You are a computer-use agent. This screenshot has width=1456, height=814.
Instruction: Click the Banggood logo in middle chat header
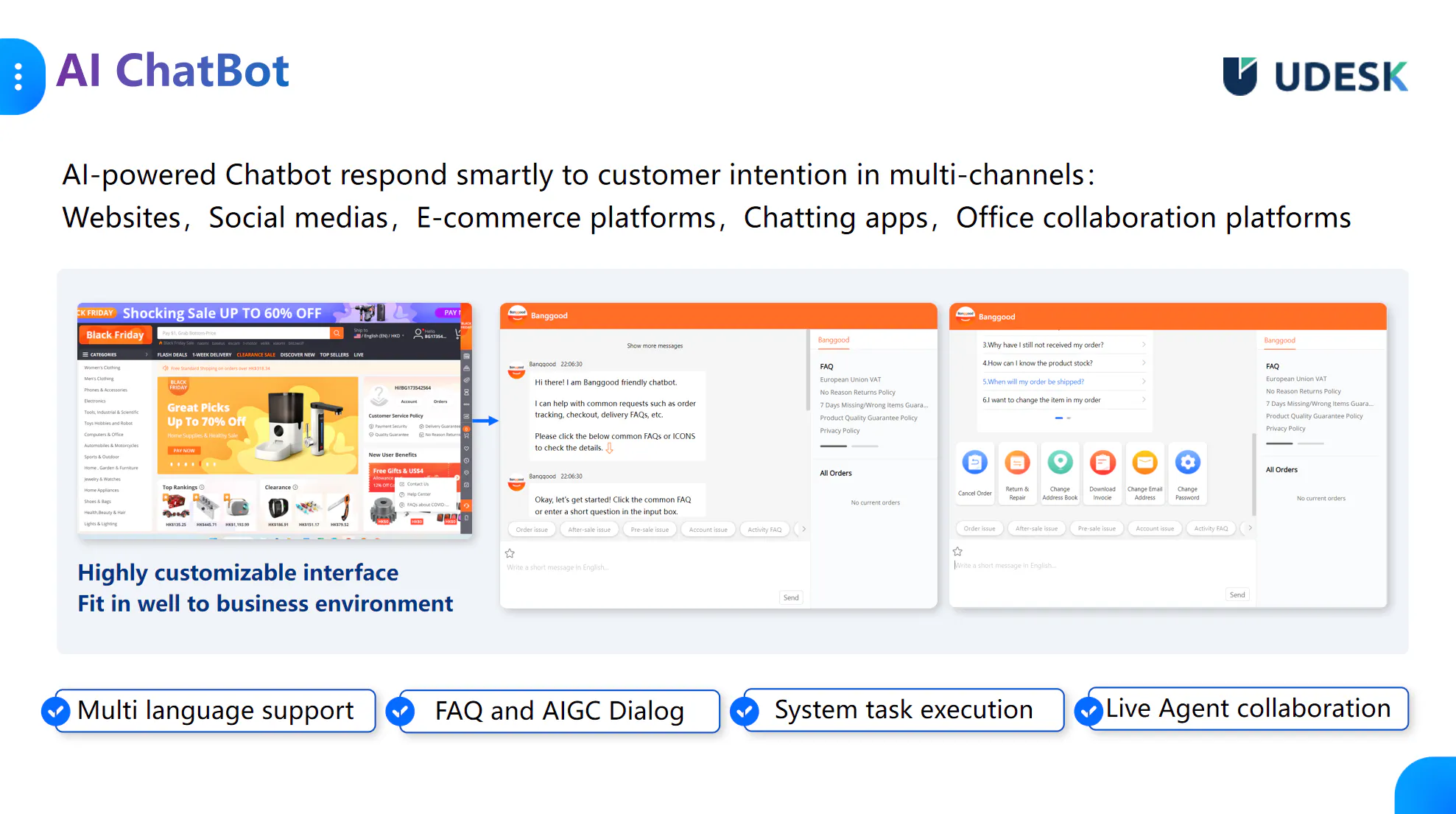click(x=518, y=315)
